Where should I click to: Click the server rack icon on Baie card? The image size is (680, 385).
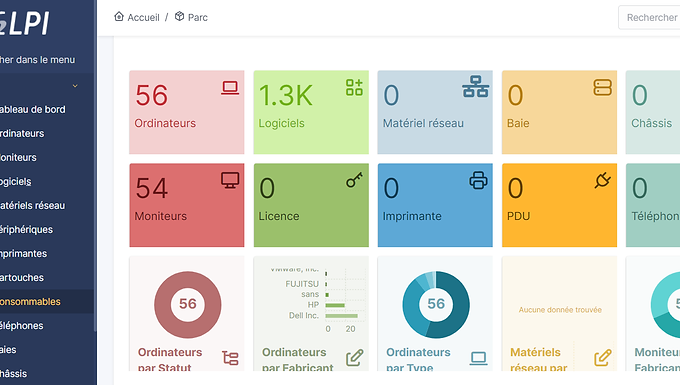(603, 87)
